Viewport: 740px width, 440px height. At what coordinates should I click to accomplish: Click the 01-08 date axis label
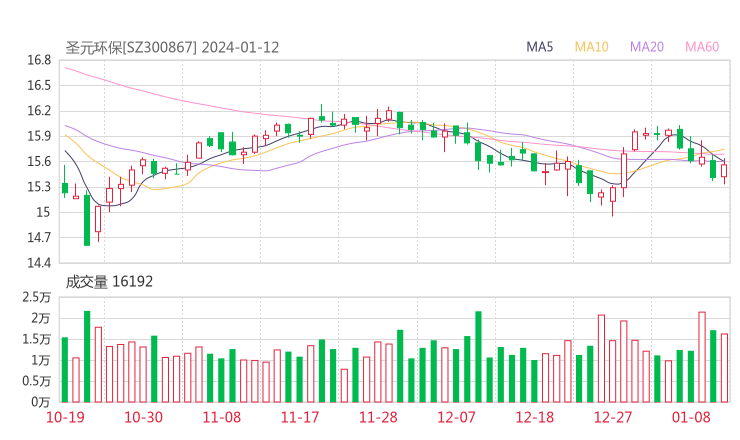click(x=691, y=417)
